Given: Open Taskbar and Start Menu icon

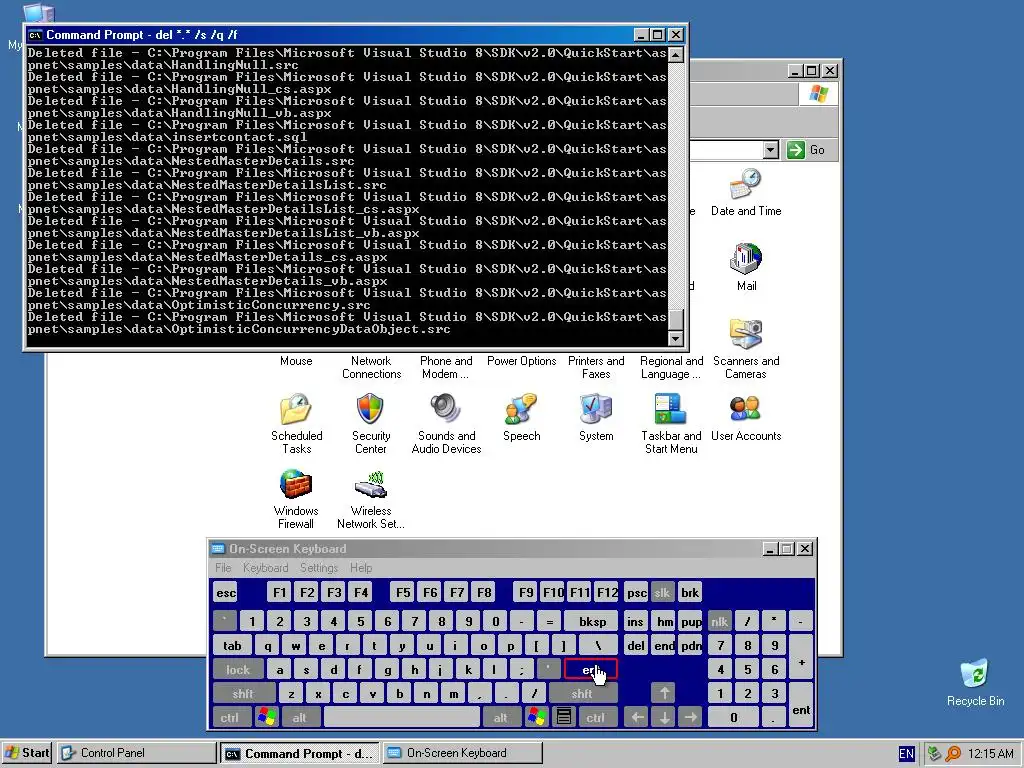Looking at the screenshot, I should pos(671,409).
